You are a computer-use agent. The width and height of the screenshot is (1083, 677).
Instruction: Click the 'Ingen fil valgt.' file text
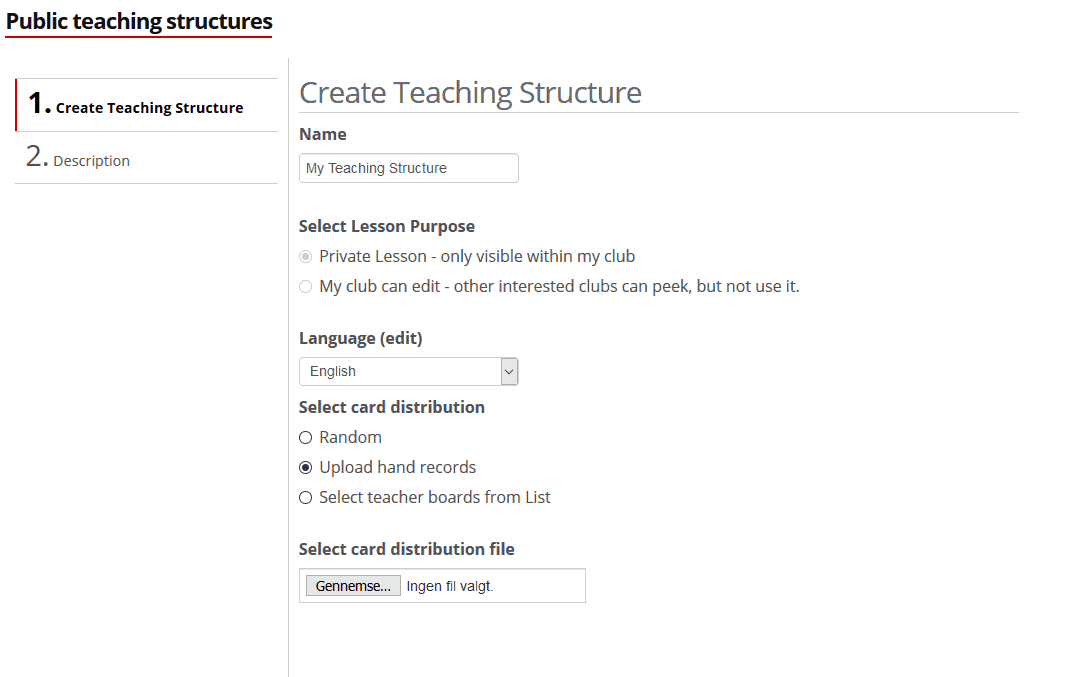click(450, 586)
